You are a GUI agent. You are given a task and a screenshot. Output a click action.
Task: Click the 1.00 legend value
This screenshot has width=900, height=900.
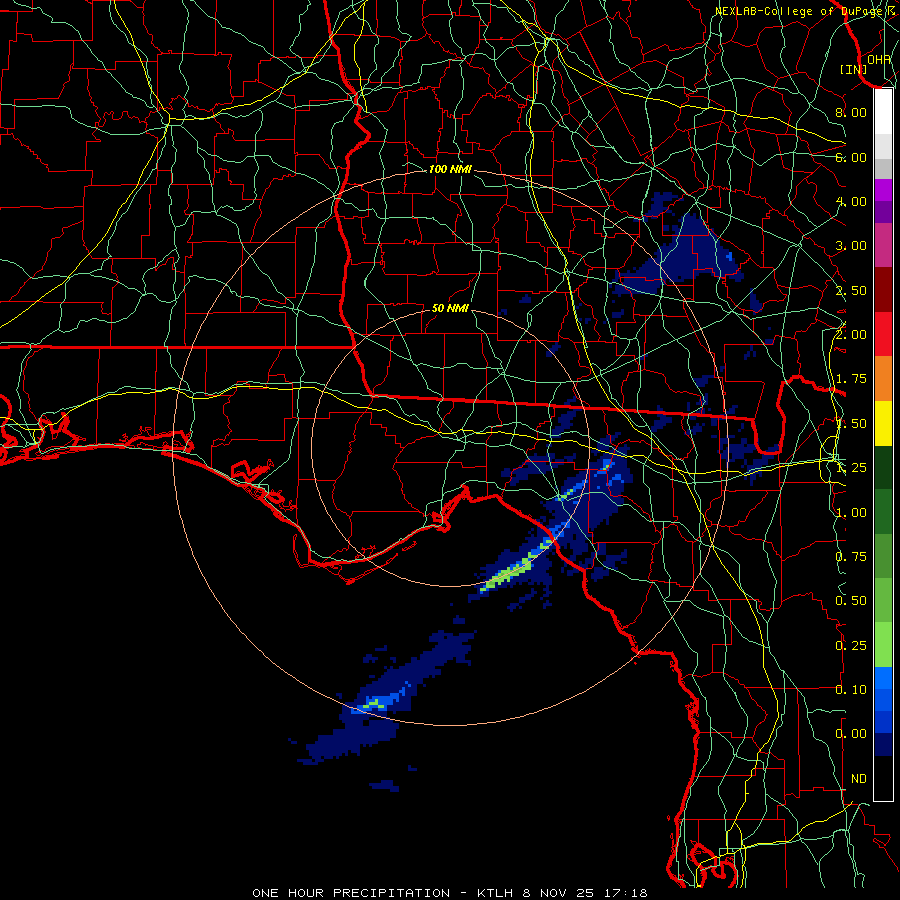point(851,513)
